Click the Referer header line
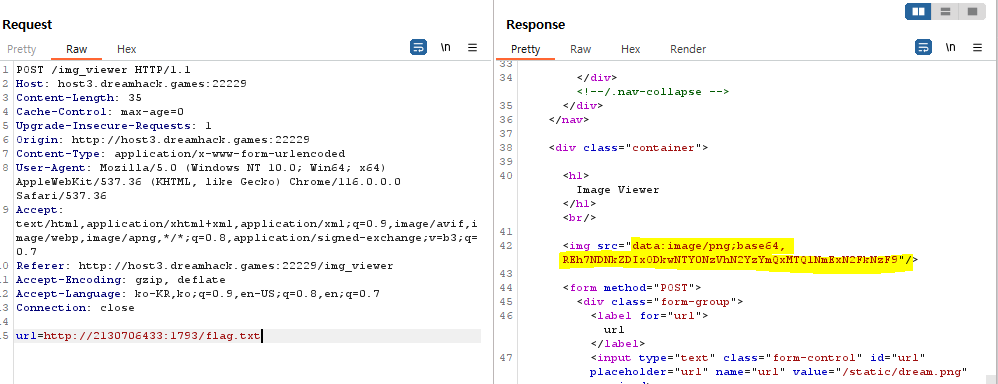The image size is (998, 384). [x=205, y=266]
